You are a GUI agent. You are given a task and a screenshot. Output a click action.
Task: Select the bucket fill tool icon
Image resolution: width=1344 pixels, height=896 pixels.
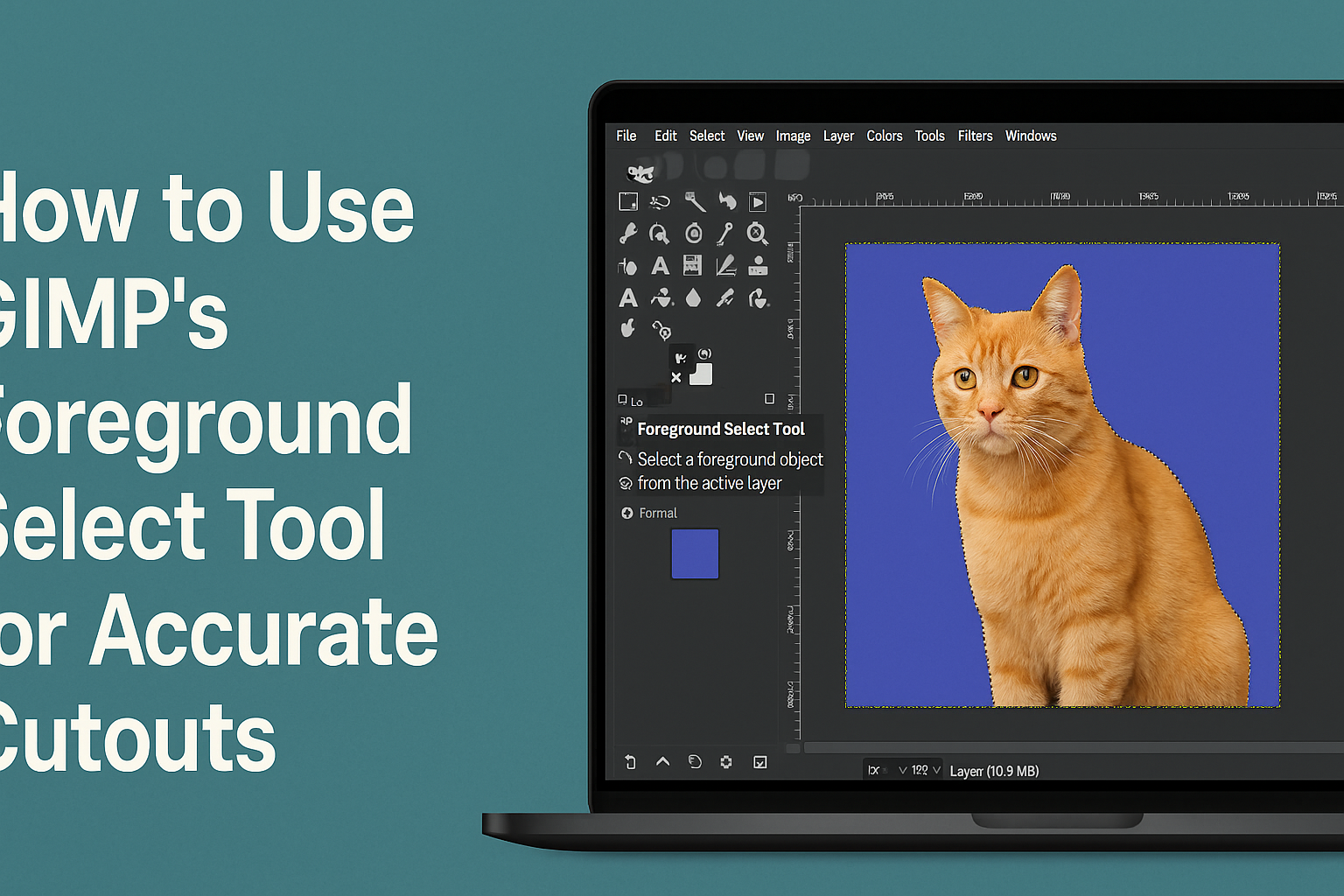627,266
